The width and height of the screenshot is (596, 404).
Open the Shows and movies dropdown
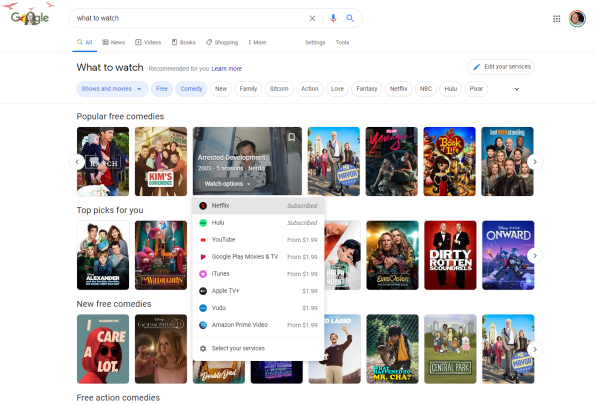pos(112,89)
